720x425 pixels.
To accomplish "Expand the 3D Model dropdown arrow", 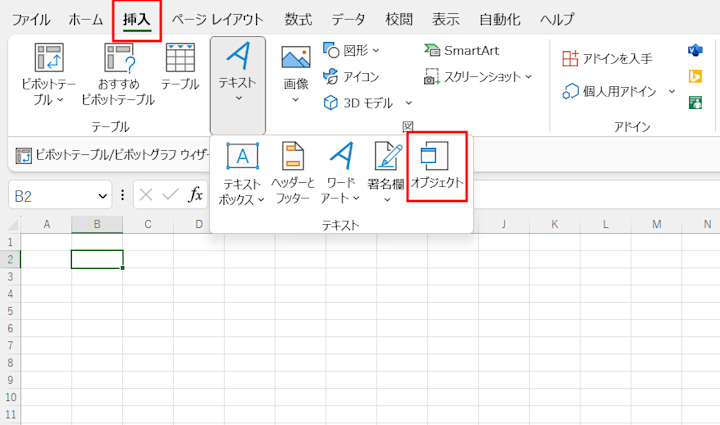I will 408,103.
